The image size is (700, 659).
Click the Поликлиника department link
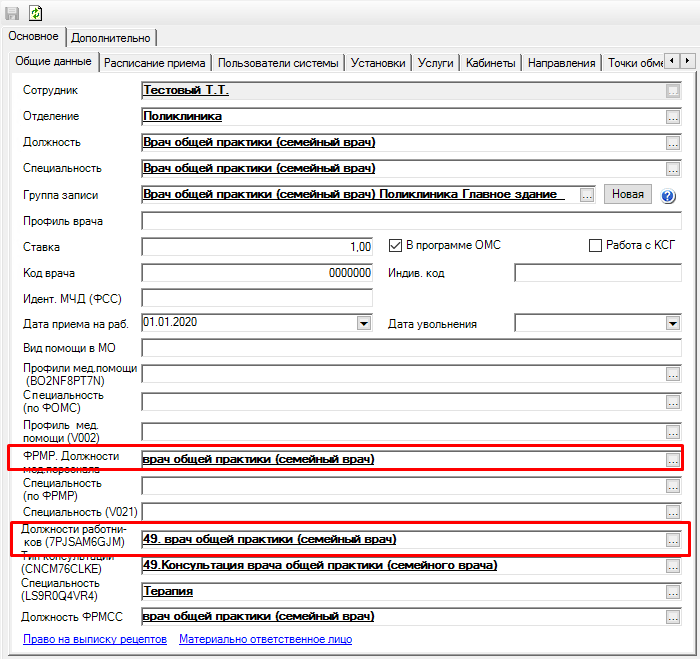[182, 116]
